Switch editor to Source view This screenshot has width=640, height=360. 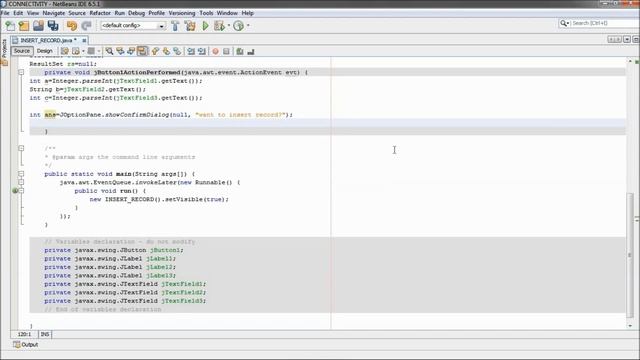click(22, 51)
